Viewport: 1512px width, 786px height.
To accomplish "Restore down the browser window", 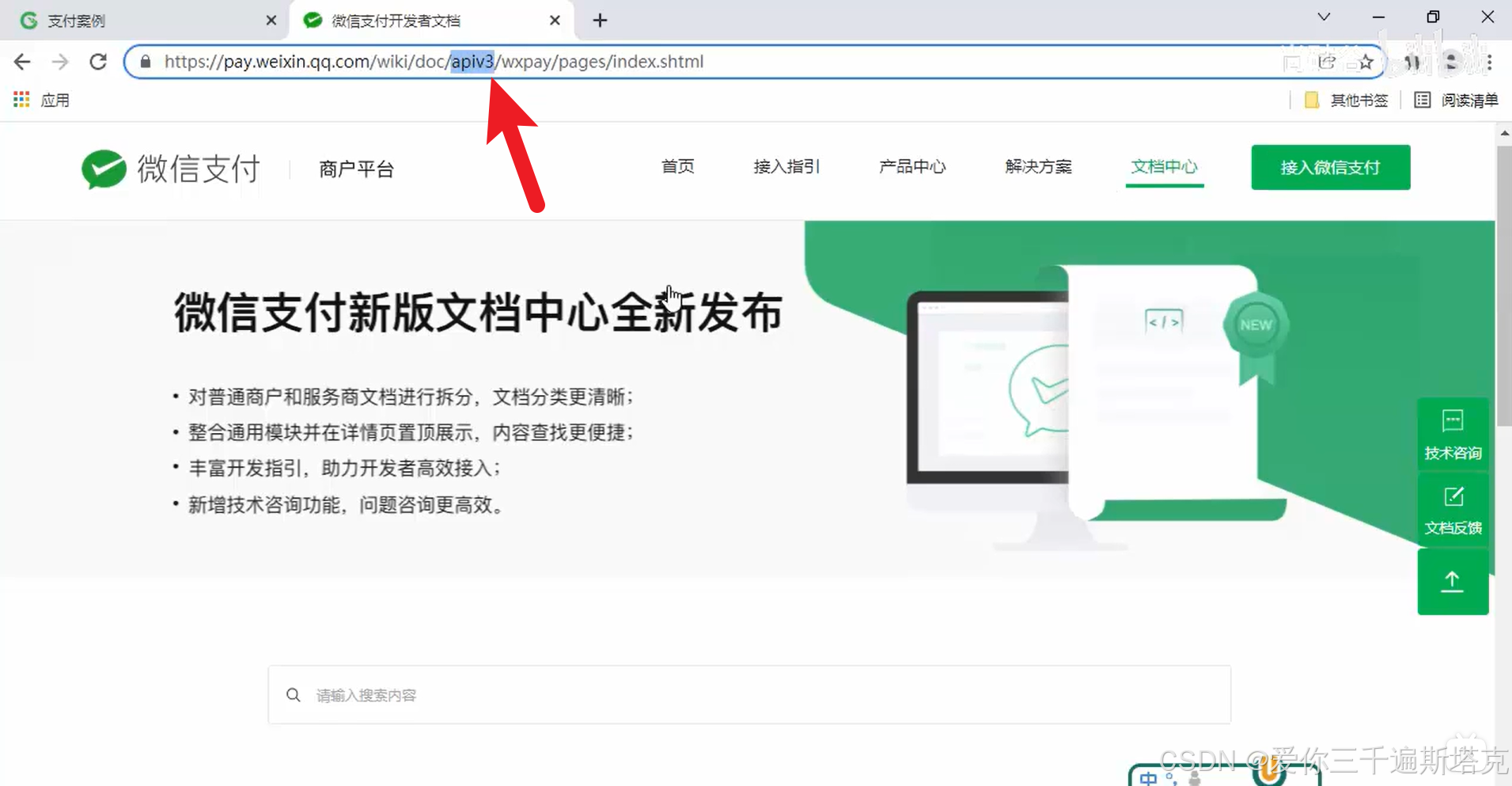I will pos(1433,17).
